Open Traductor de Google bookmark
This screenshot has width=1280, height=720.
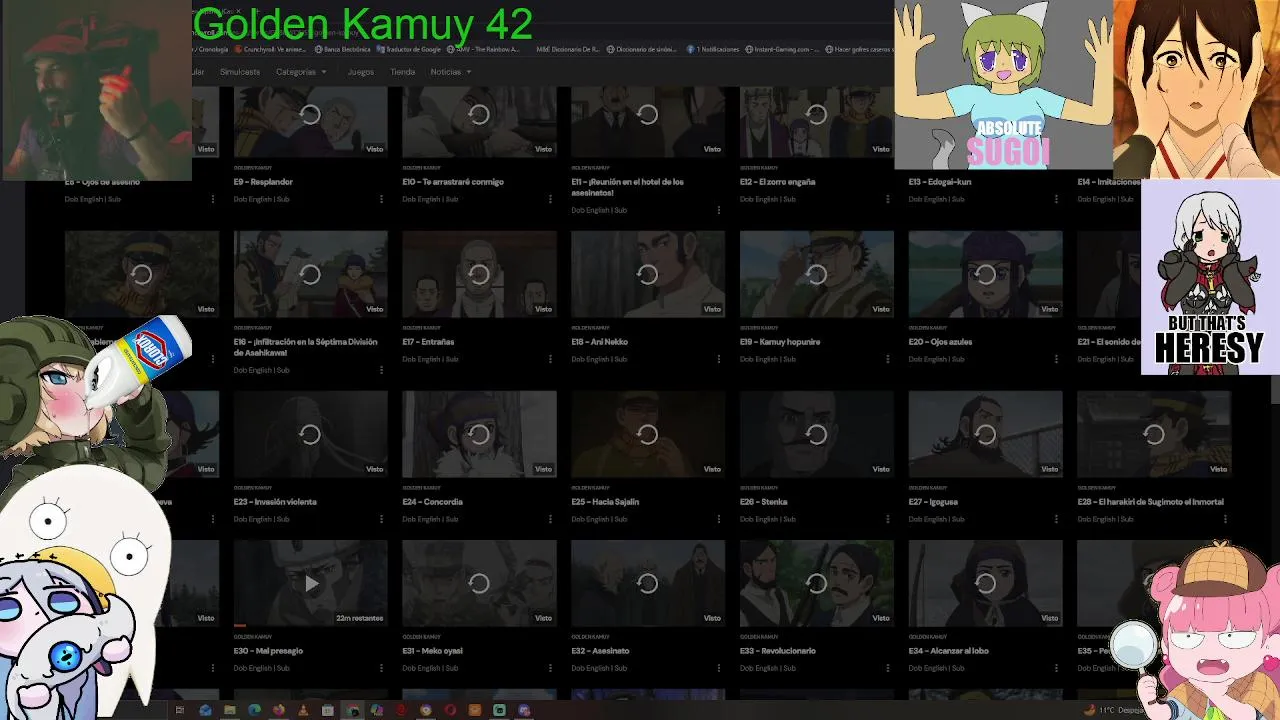point(410,49)
